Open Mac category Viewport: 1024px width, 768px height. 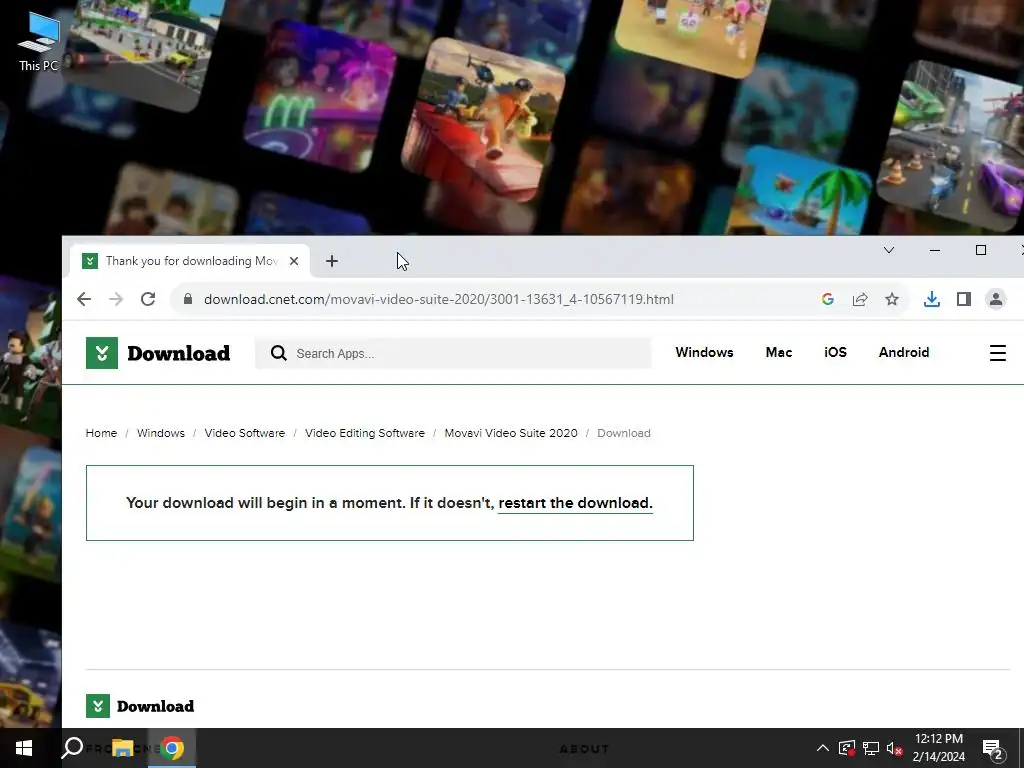778,353
